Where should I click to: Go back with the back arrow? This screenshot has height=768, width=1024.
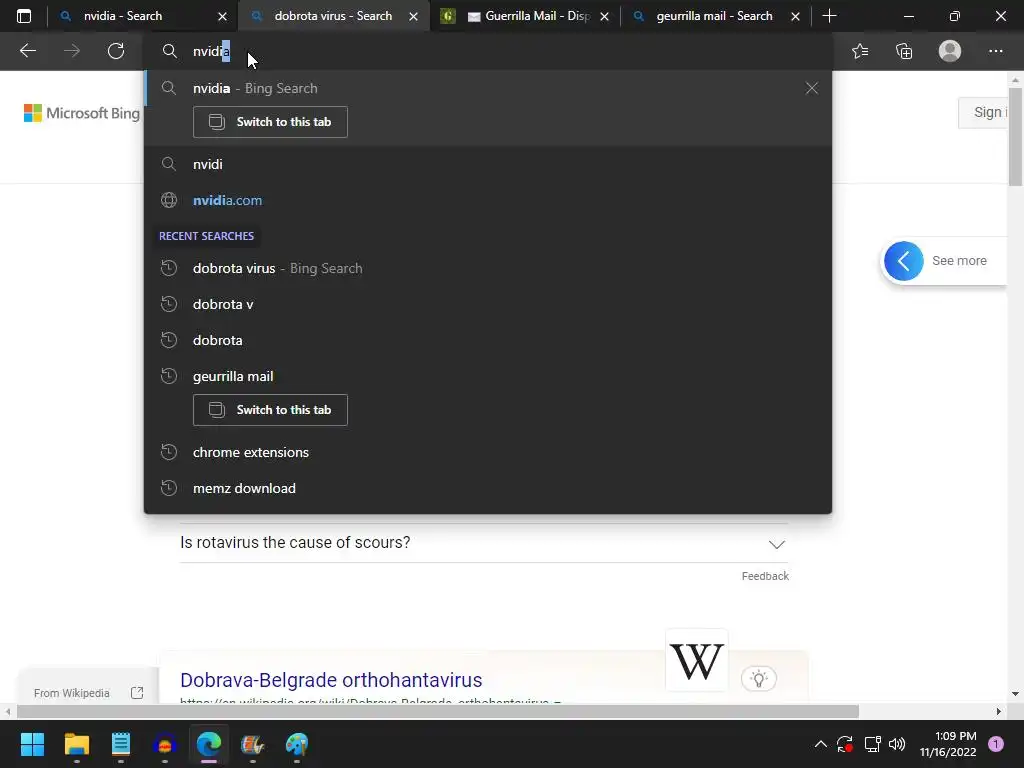[x=27, y=51]
